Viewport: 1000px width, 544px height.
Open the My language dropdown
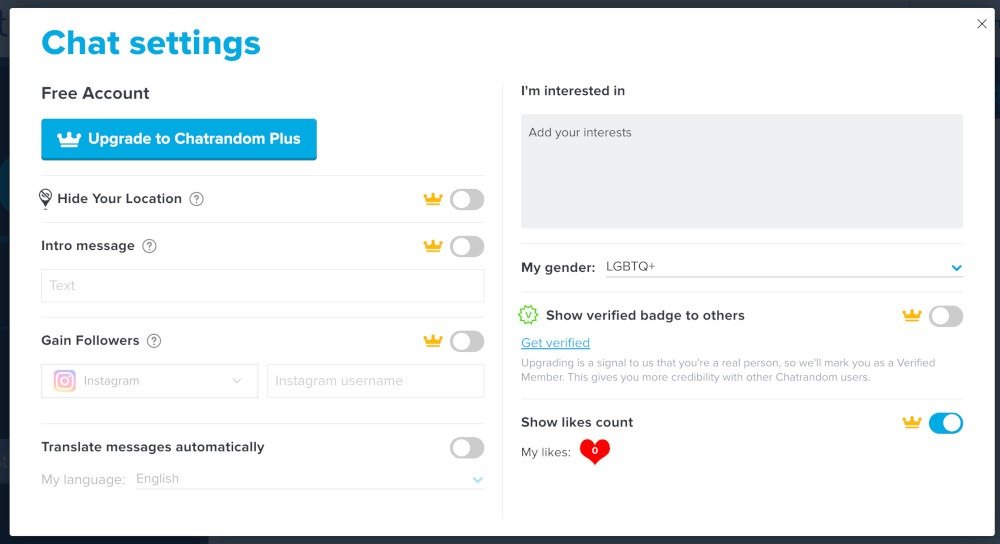pos(309,479)
